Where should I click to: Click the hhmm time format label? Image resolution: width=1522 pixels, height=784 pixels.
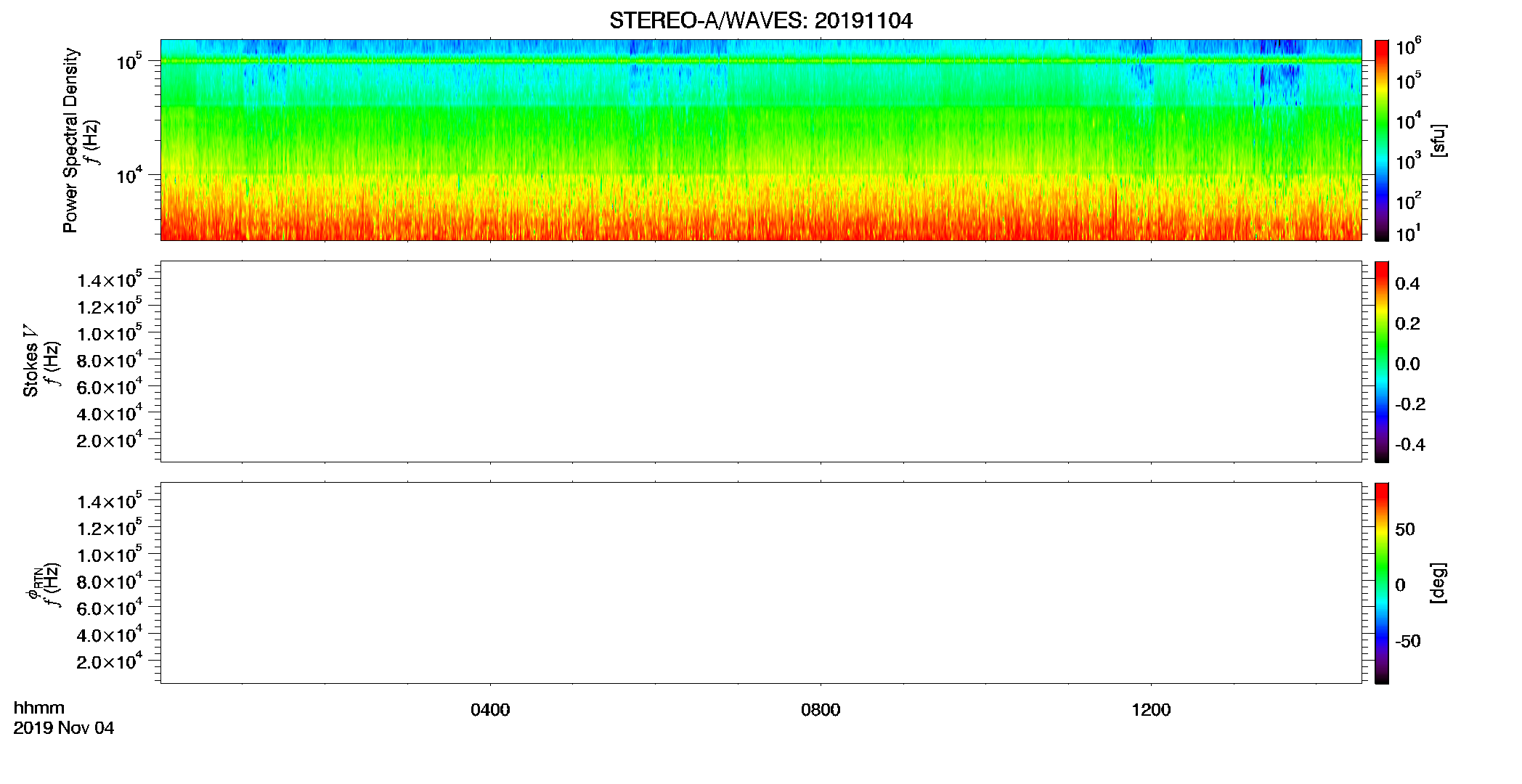coord(39,709)
